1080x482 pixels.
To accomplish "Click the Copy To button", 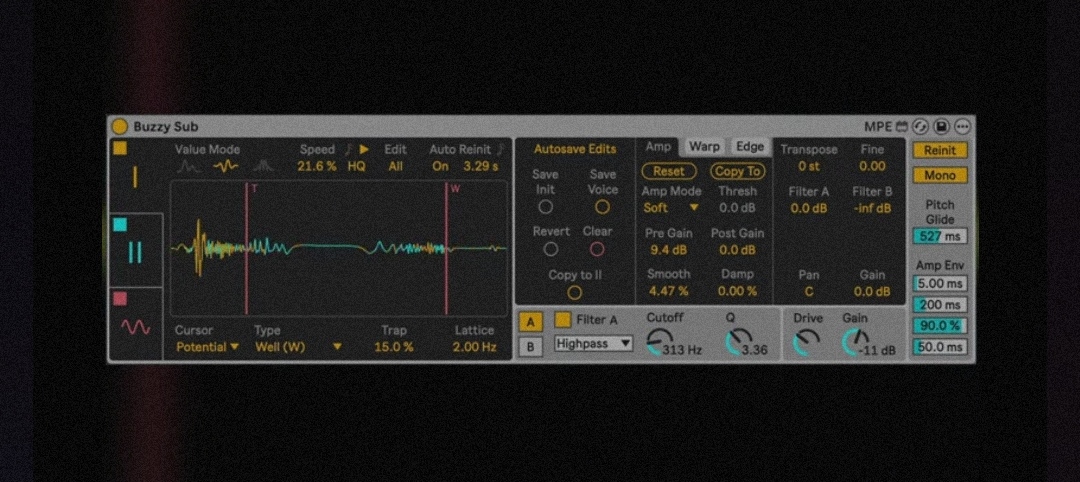I will pyautogui.click(x=738, y=171).
